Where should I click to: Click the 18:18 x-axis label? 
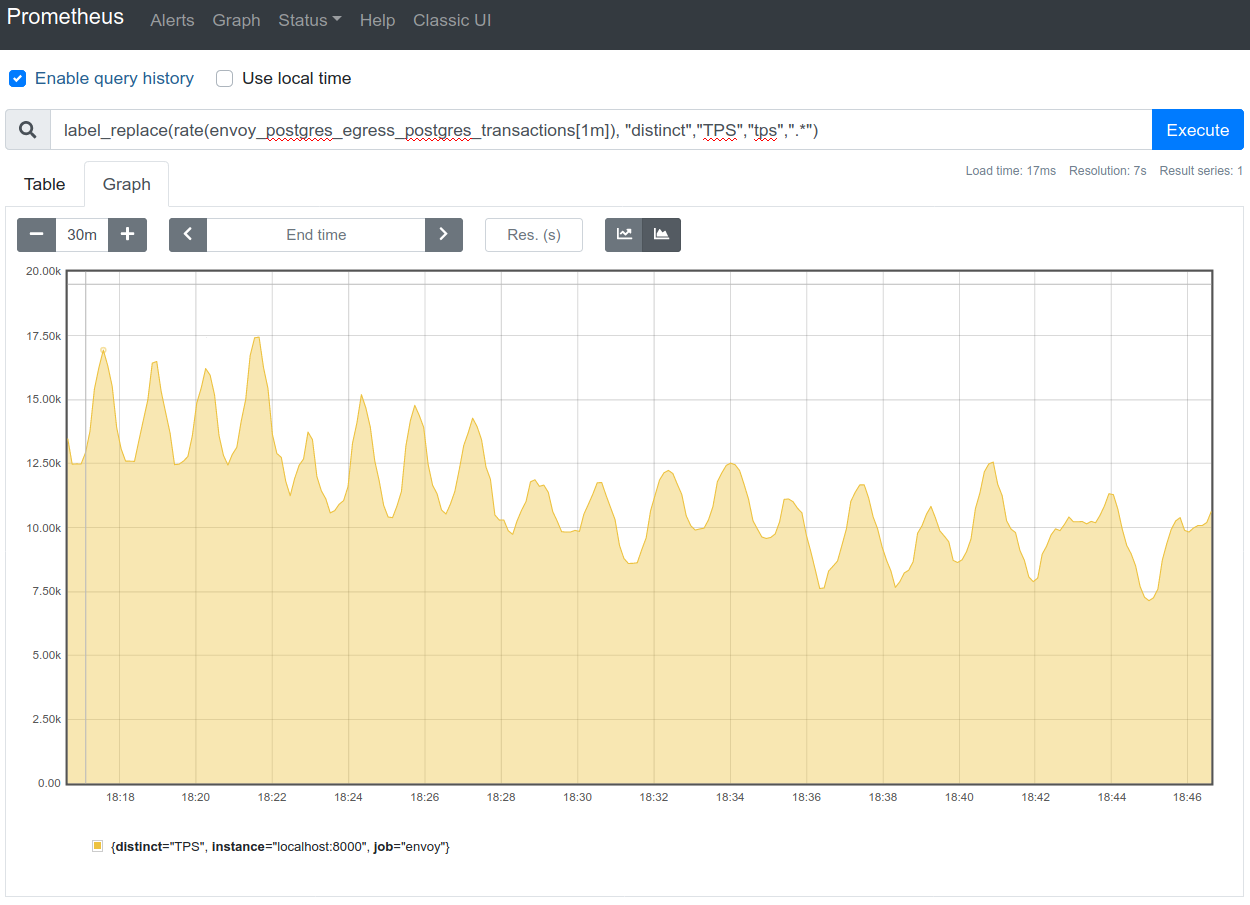pos(120,797)
